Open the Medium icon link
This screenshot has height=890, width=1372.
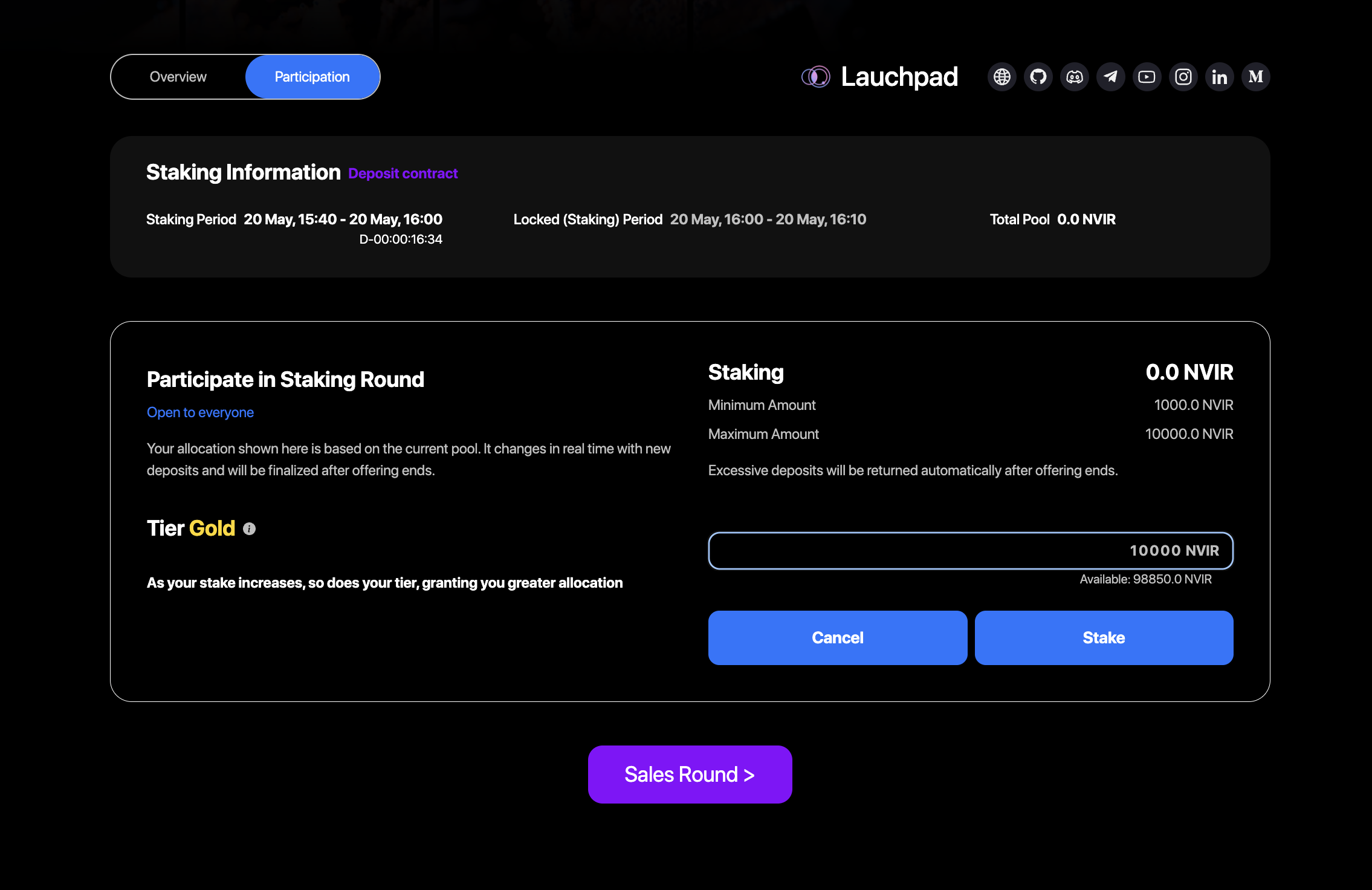(x=1256, y=77)
